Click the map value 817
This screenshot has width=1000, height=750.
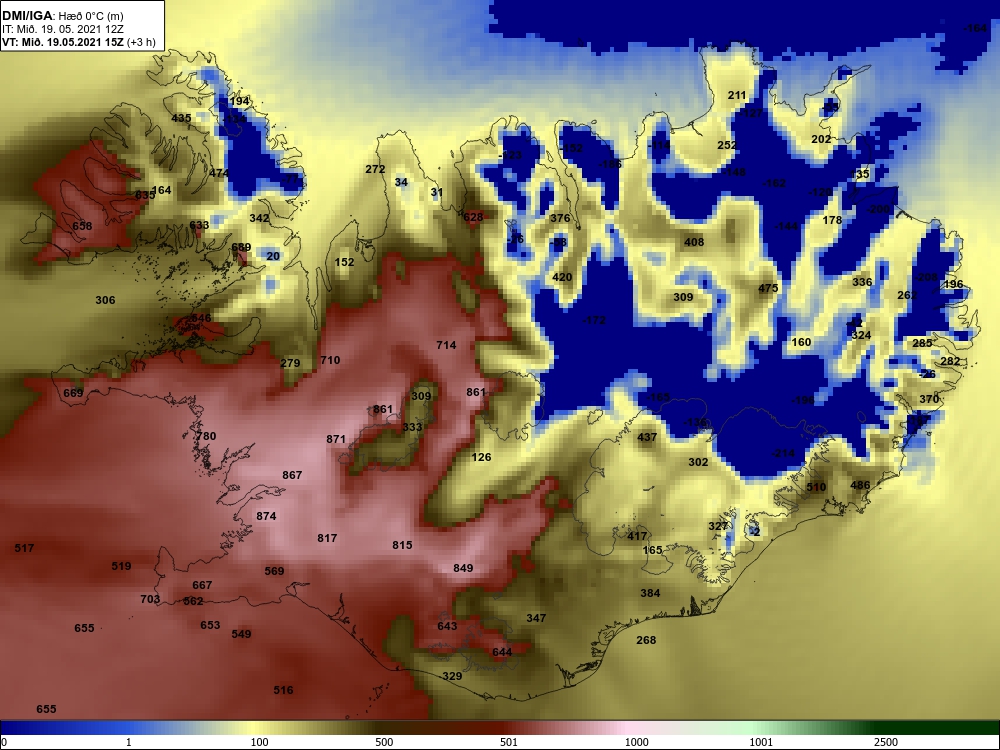tap(327, 538)
